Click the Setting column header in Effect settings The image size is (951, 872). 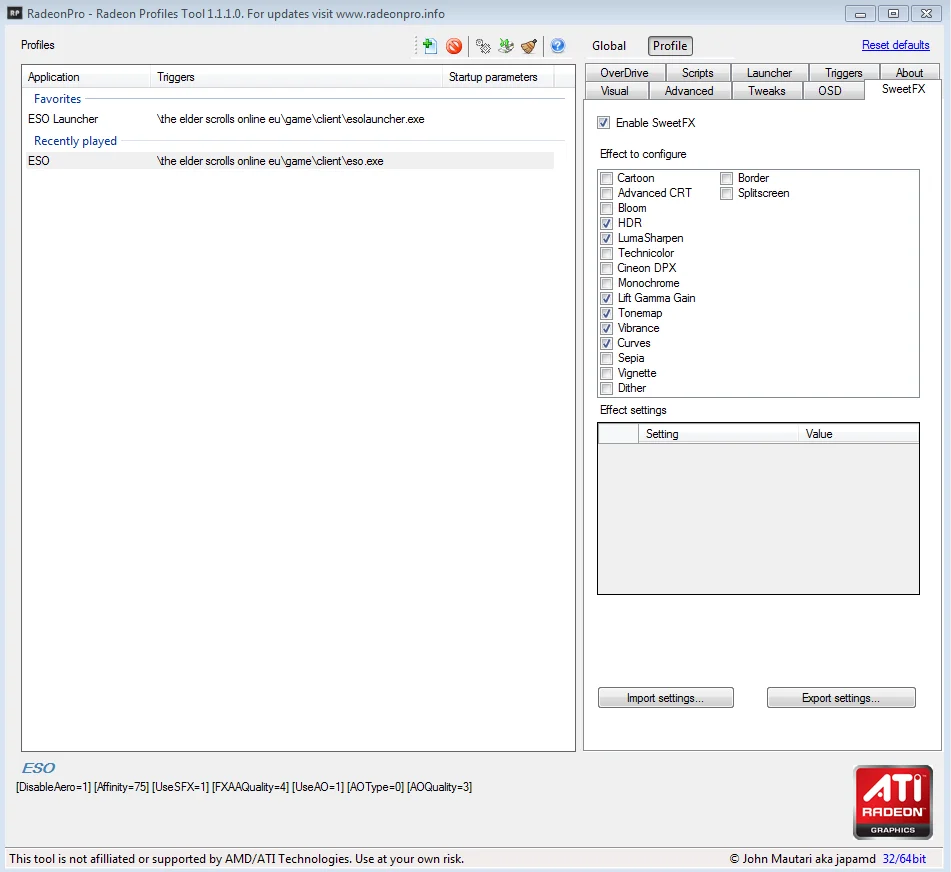(x=718, y=434)
